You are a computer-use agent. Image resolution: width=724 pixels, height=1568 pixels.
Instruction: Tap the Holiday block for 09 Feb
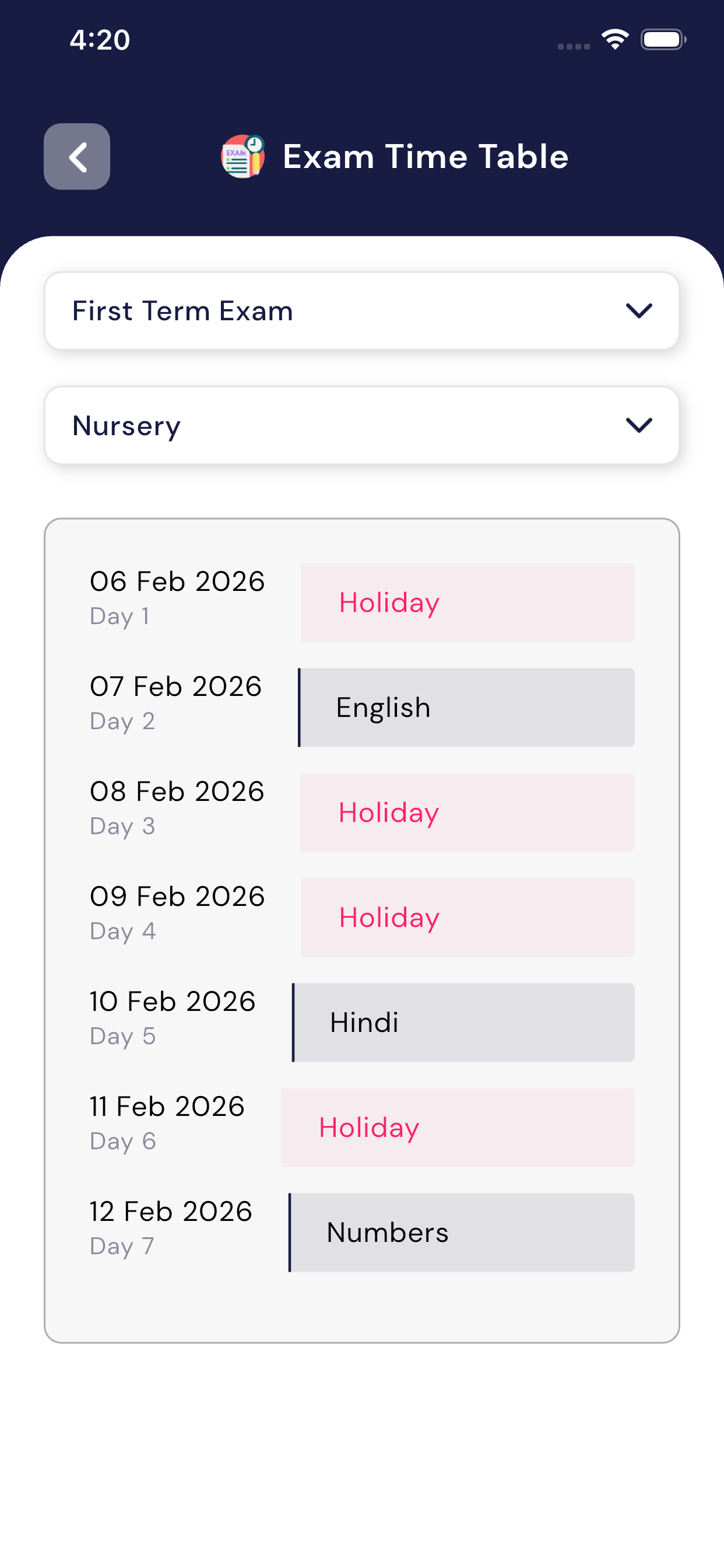[468, 918]
